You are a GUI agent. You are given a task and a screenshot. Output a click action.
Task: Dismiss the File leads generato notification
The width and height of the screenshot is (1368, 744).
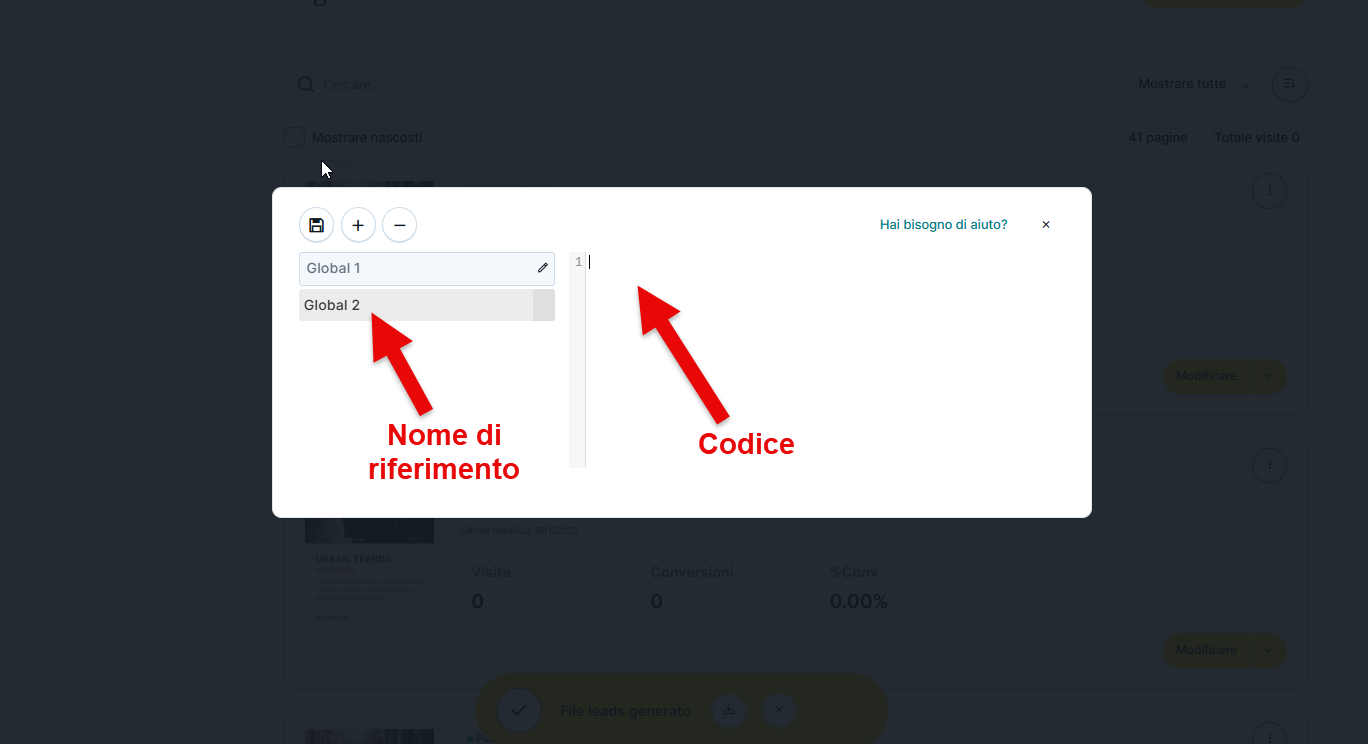click(x=779, y=711)
